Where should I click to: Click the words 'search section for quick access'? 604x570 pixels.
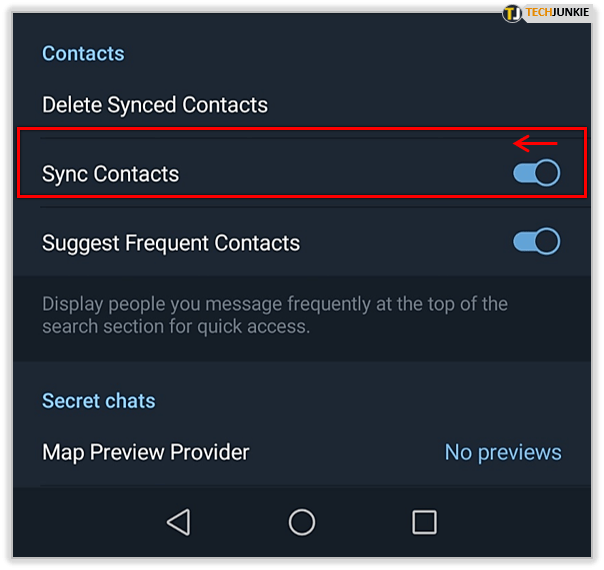[175, 327]
